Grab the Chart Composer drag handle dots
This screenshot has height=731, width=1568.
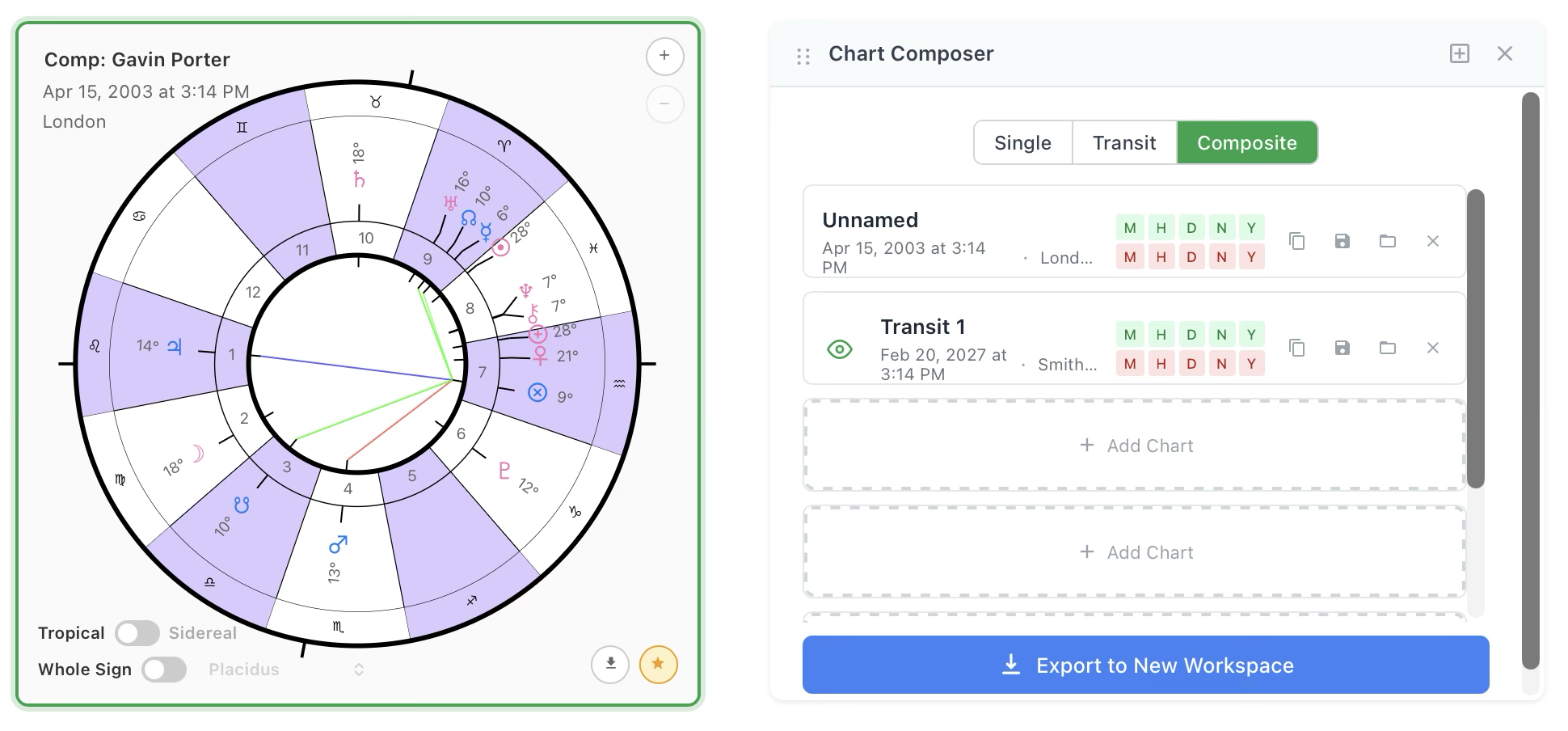click(x=802, y=54)
